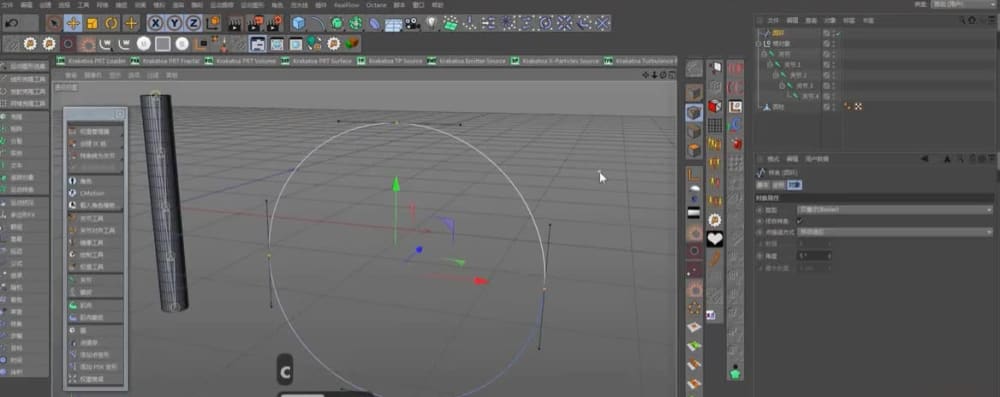Open the 点插值方式 interpolation dropdown
Screen dimensions: 1000x397
pyautogui.click(x=895, y=232)
